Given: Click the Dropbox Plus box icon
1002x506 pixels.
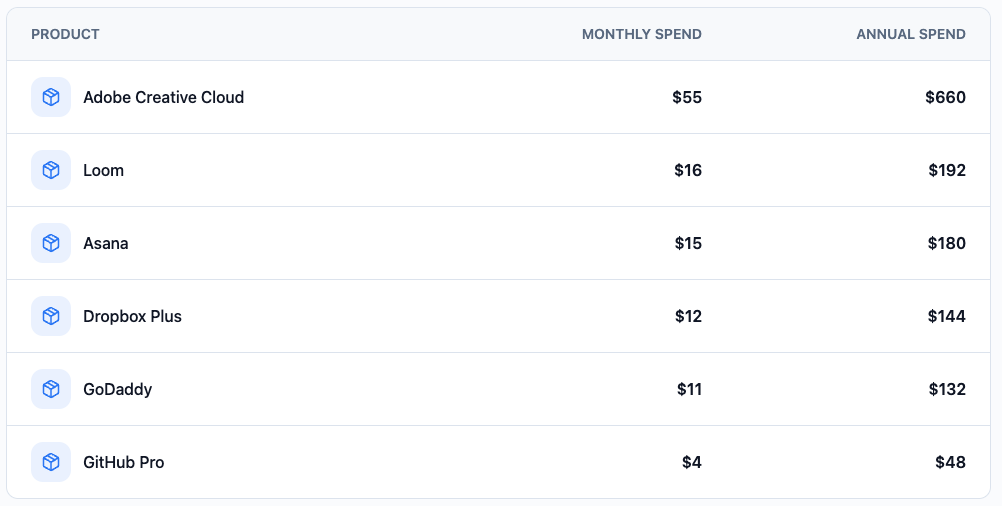Looking at the screenshot, I should tap(51, 316).
